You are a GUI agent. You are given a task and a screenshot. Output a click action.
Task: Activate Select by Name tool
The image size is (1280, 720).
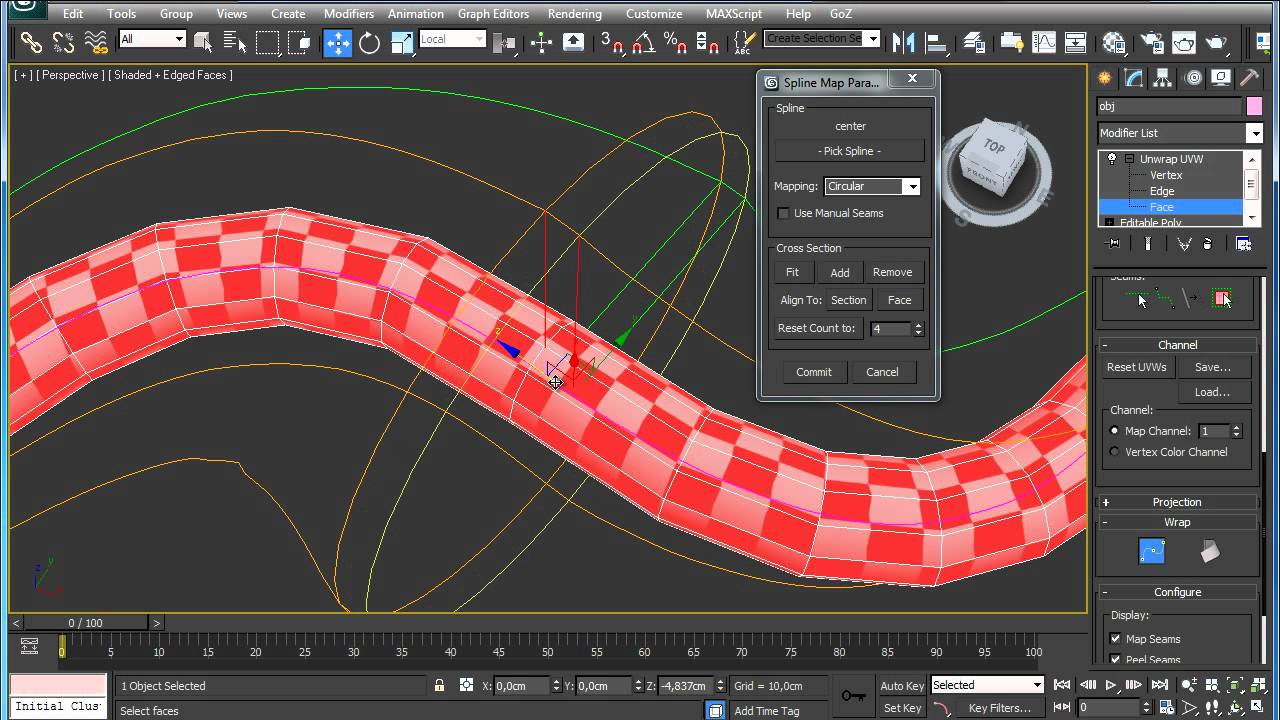point(235,42)
